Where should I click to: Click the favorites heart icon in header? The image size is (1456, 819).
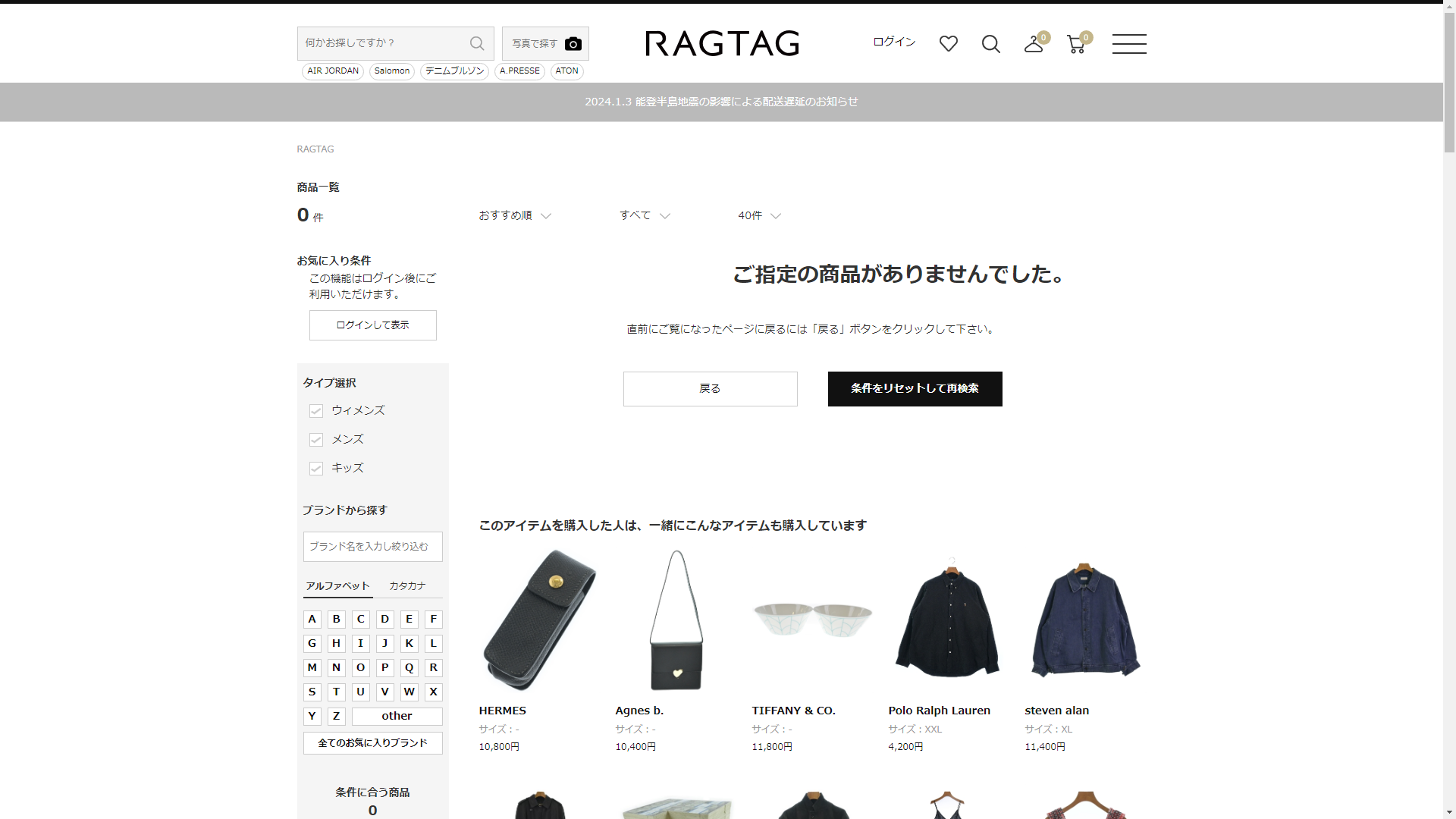[x=948, y=44]
